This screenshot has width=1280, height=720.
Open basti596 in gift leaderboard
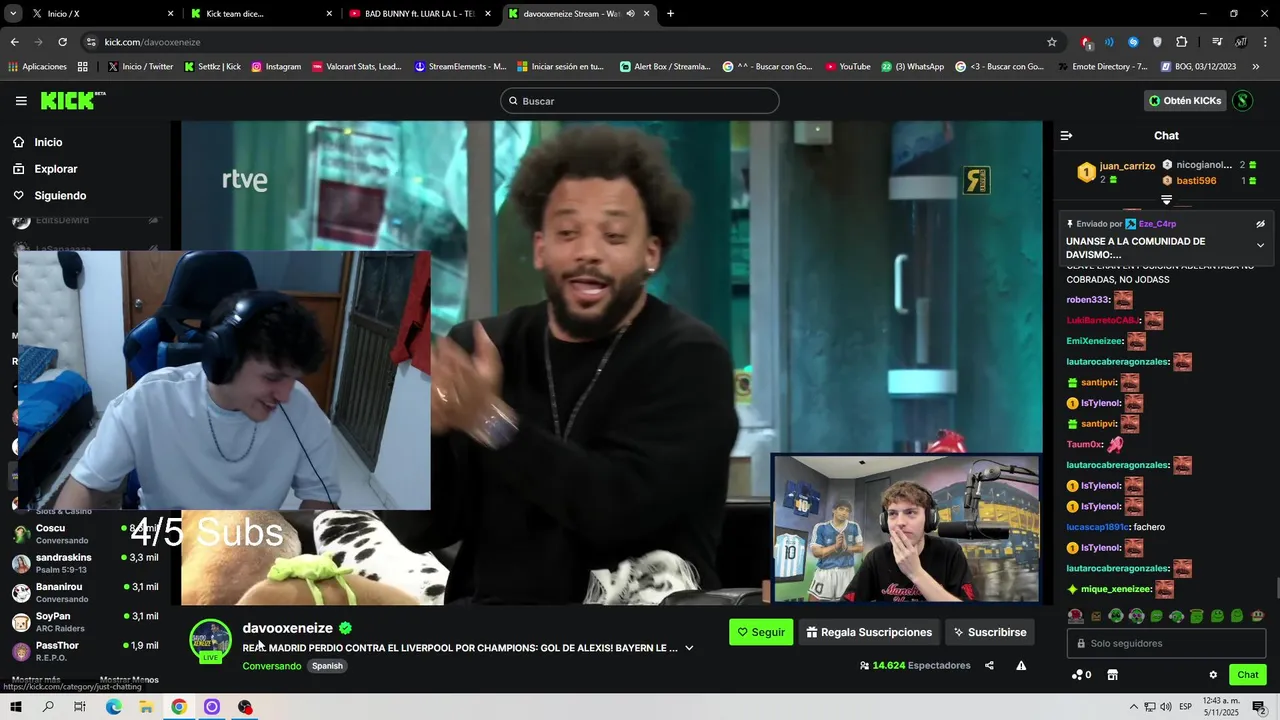[1196, 181]
